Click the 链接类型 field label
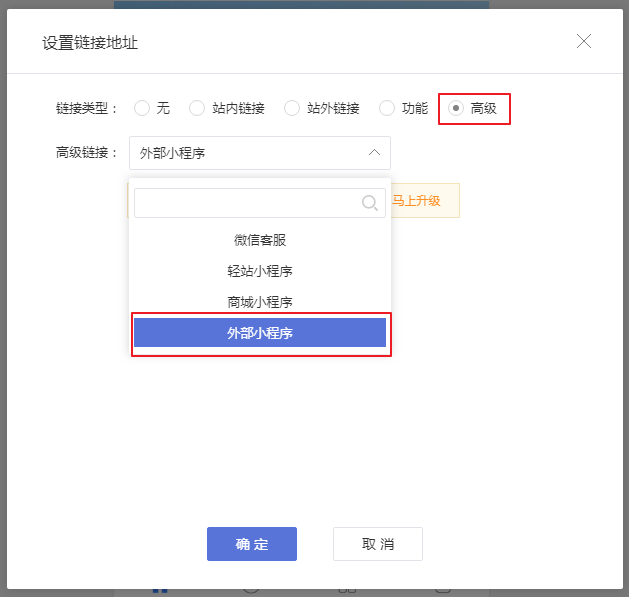The height and width of the screenshot is (597, 629). point(87,108)
